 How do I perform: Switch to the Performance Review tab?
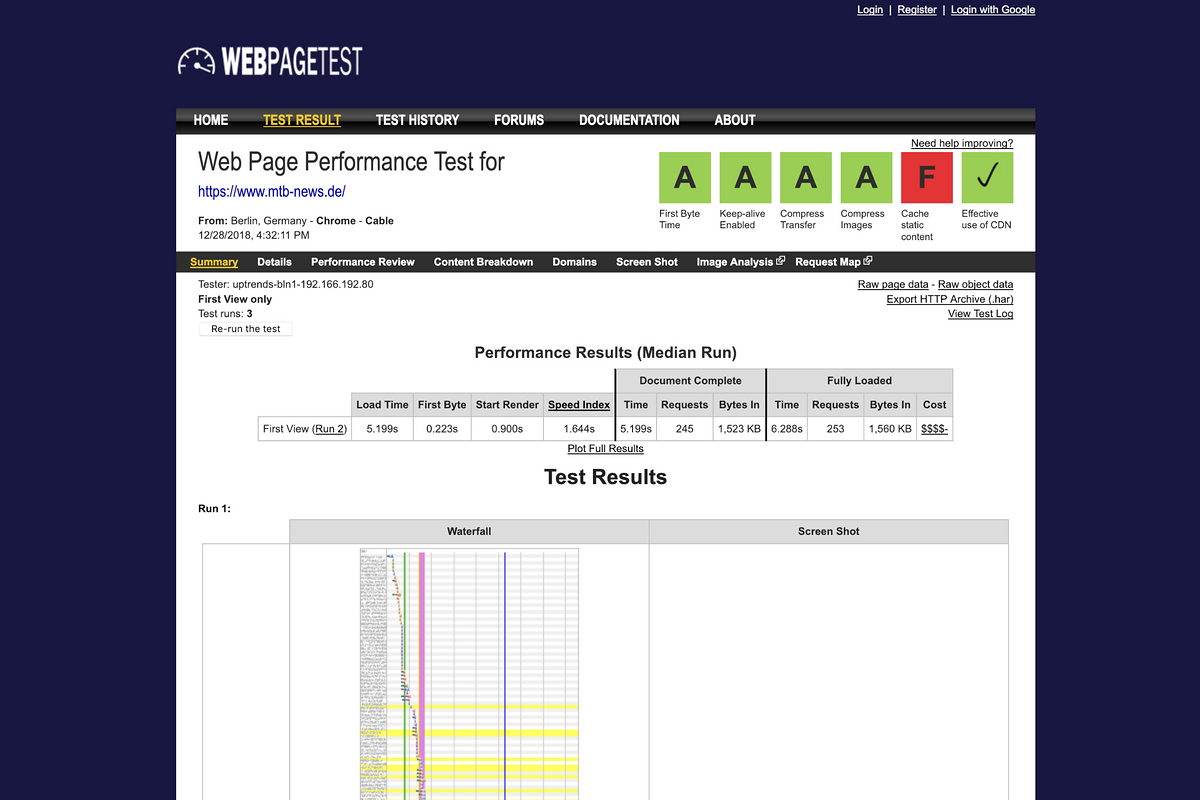click(x=363, y=262)
